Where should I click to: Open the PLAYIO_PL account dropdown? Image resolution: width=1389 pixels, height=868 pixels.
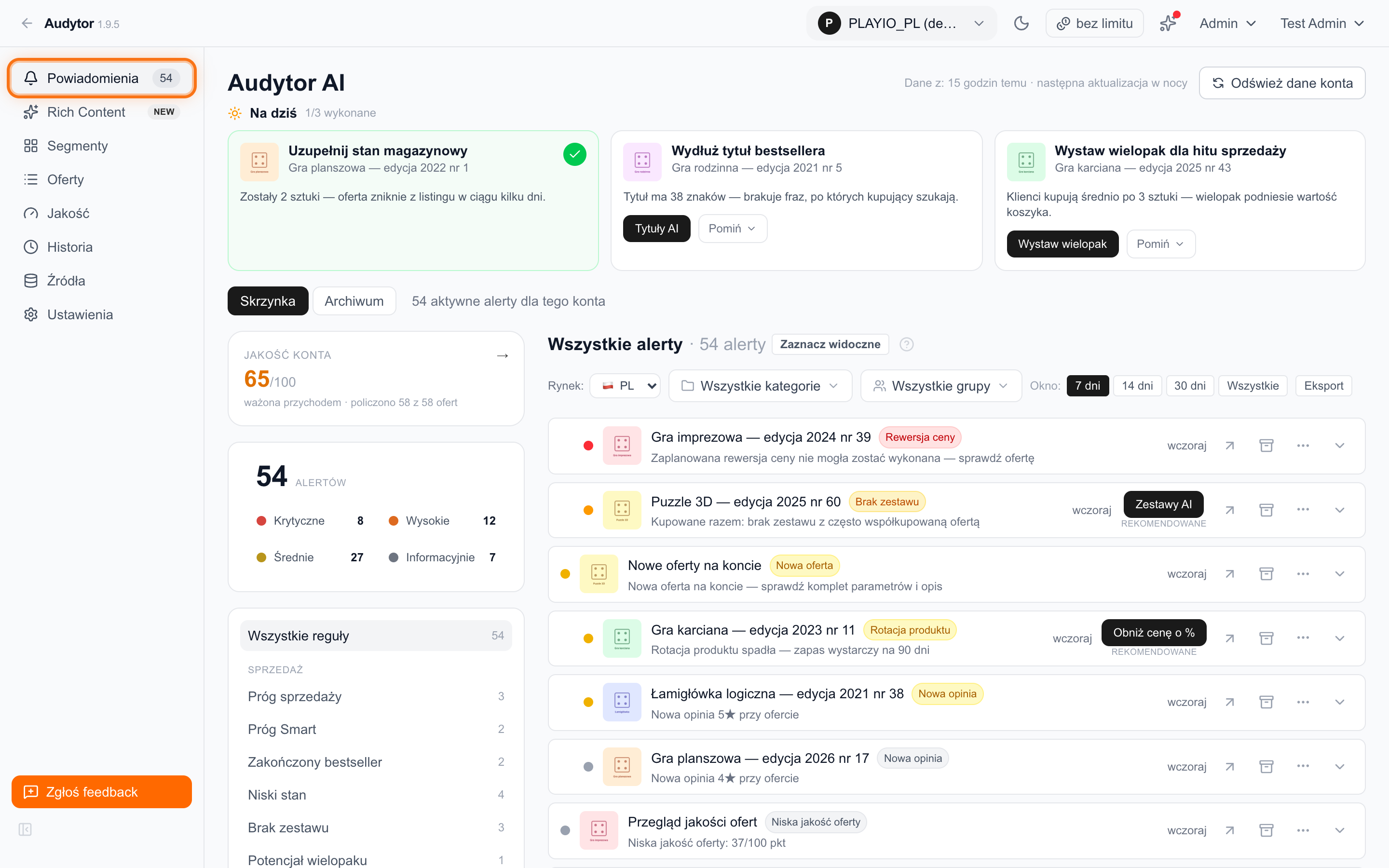(x=901, y=24)
